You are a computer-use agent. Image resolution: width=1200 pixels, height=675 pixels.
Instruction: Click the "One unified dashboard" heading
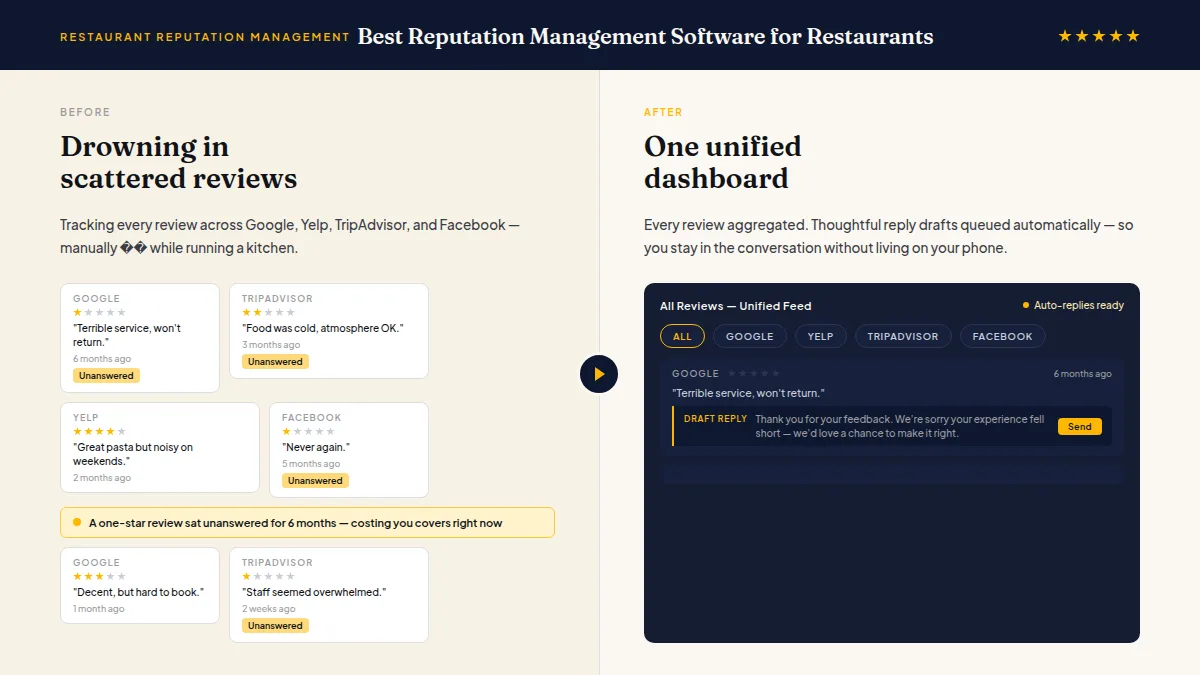(x=722, y=162)
